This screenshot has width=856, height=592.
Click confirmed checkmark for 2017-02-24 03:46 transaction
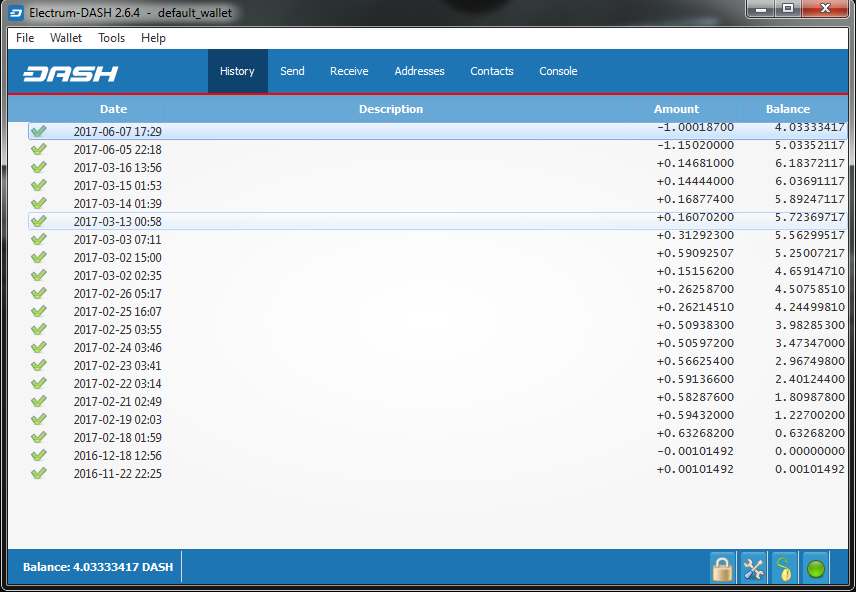point(39,347)
